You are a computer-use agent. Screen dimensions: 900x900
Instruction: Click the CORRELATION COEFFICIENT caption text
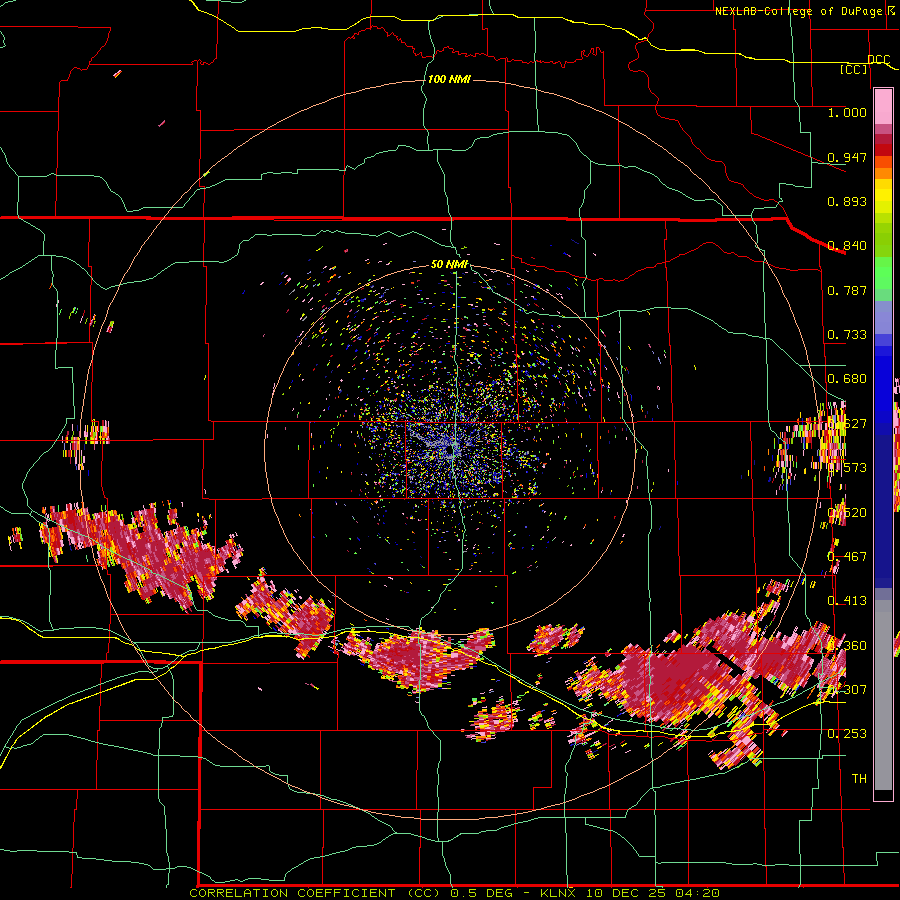(292, 893)
